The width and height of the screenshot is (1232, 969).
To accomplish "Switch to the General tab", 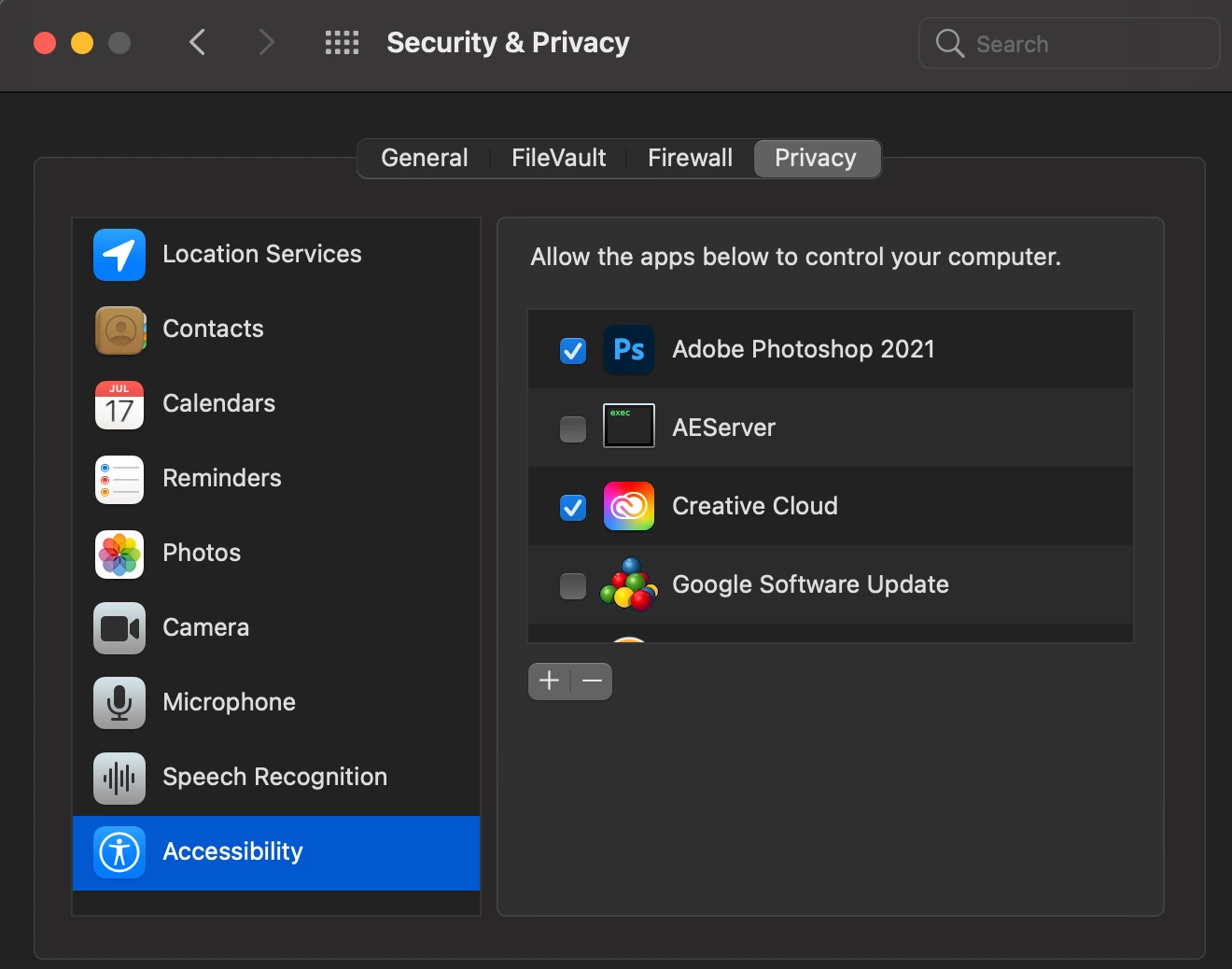I will coord(425,159).
